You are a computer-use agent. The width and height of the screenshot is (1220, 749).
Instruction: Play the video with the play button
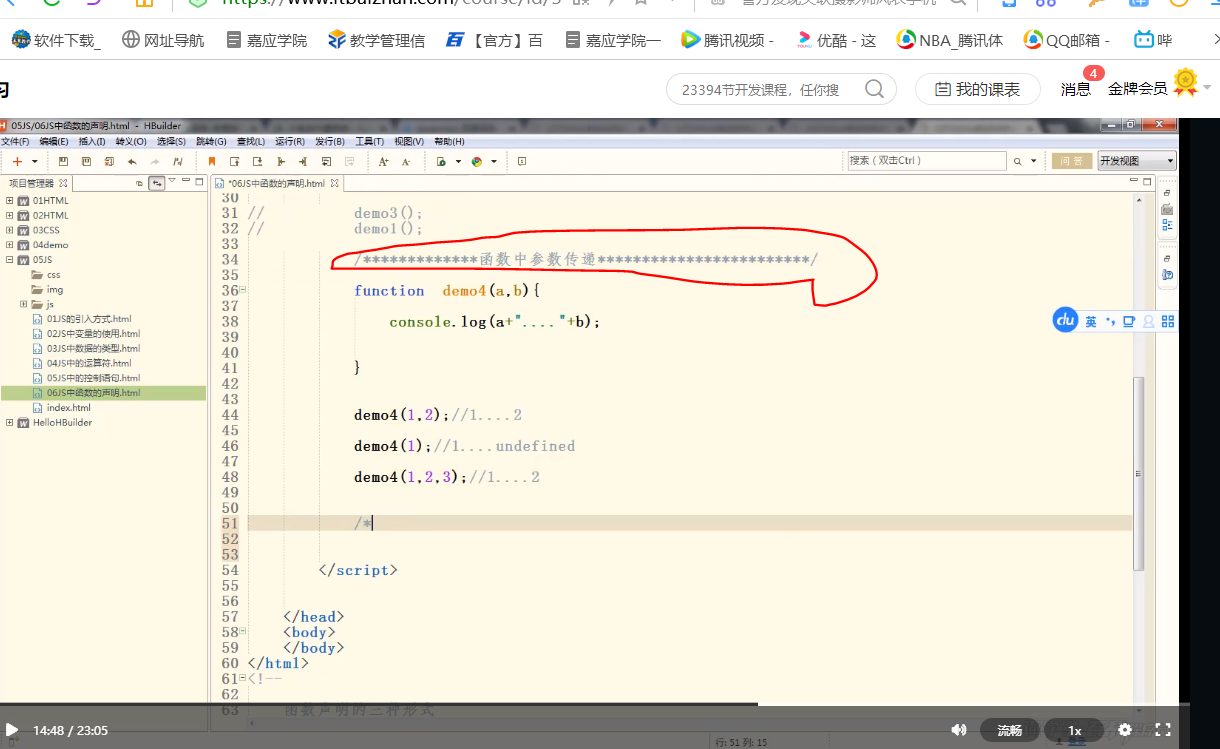point(12,730)
